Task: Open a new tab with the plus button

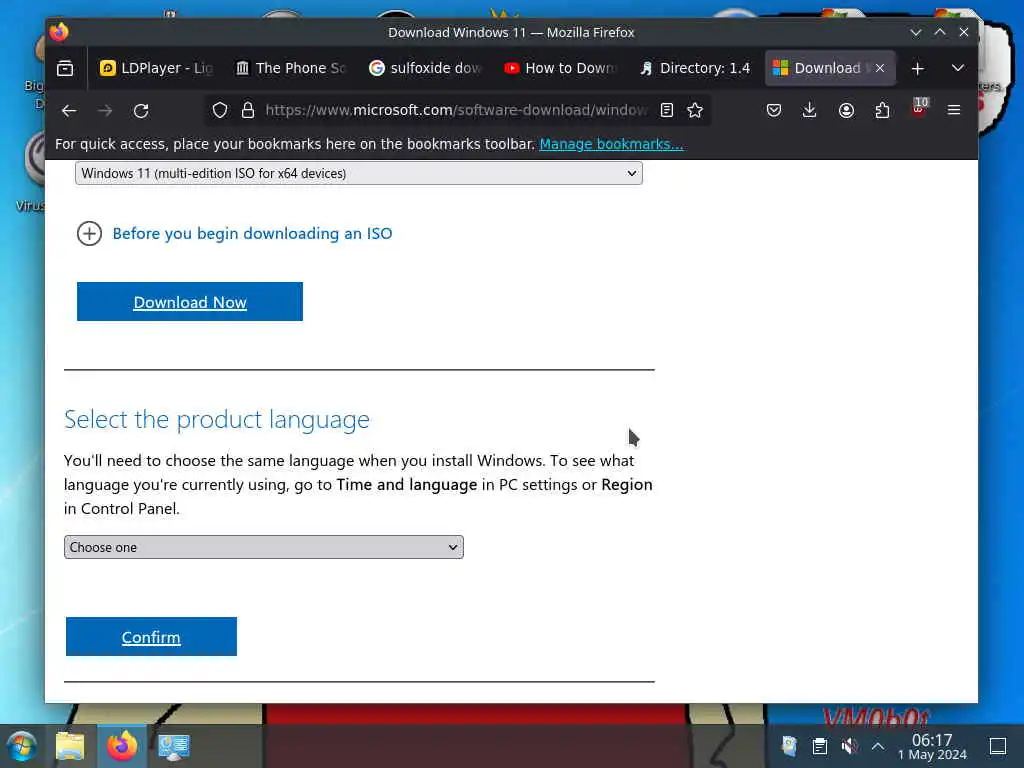Action: pos(918,69)
